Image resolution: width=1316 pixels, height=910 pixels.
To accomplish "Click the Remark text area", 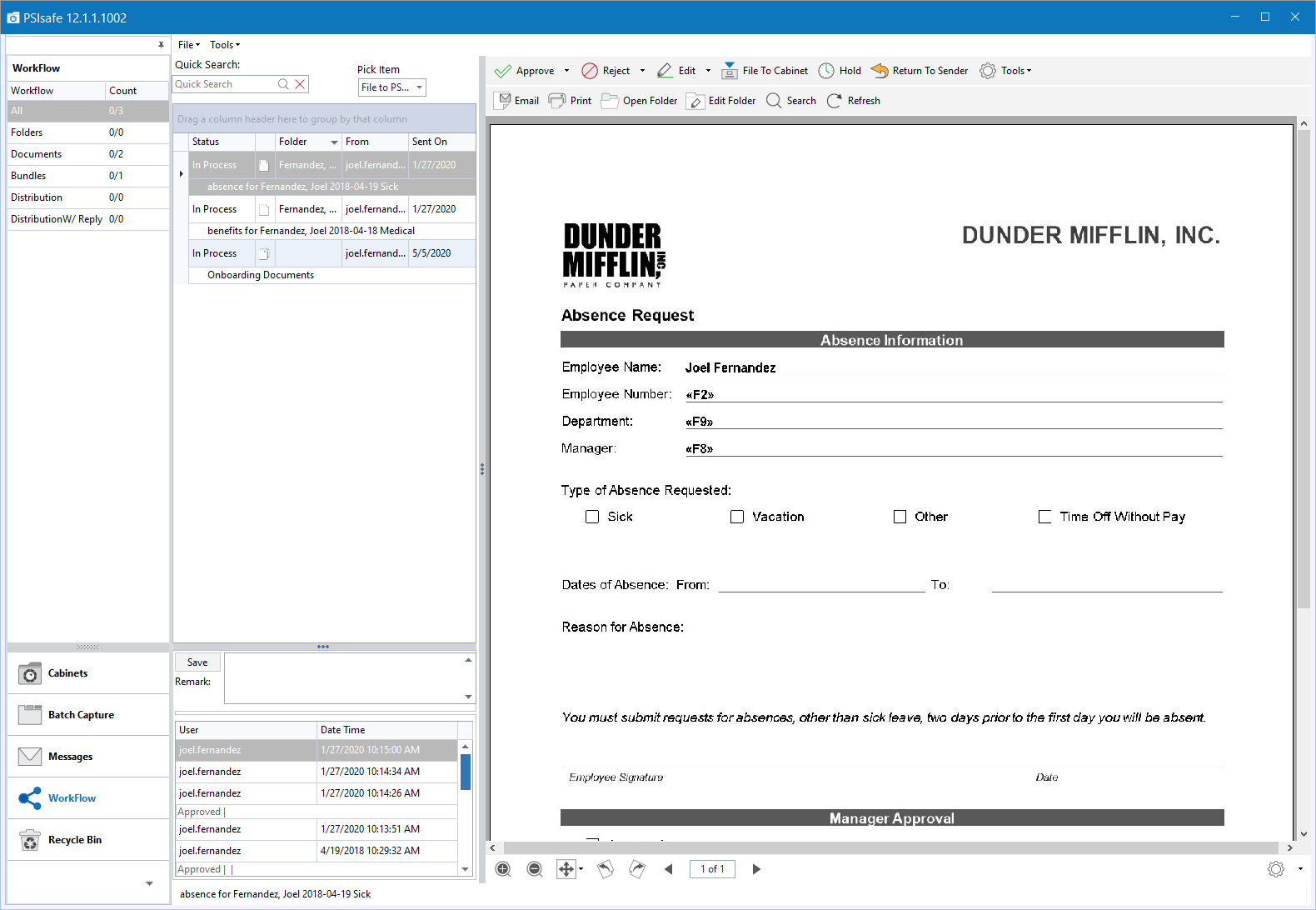I will (343, 678).
